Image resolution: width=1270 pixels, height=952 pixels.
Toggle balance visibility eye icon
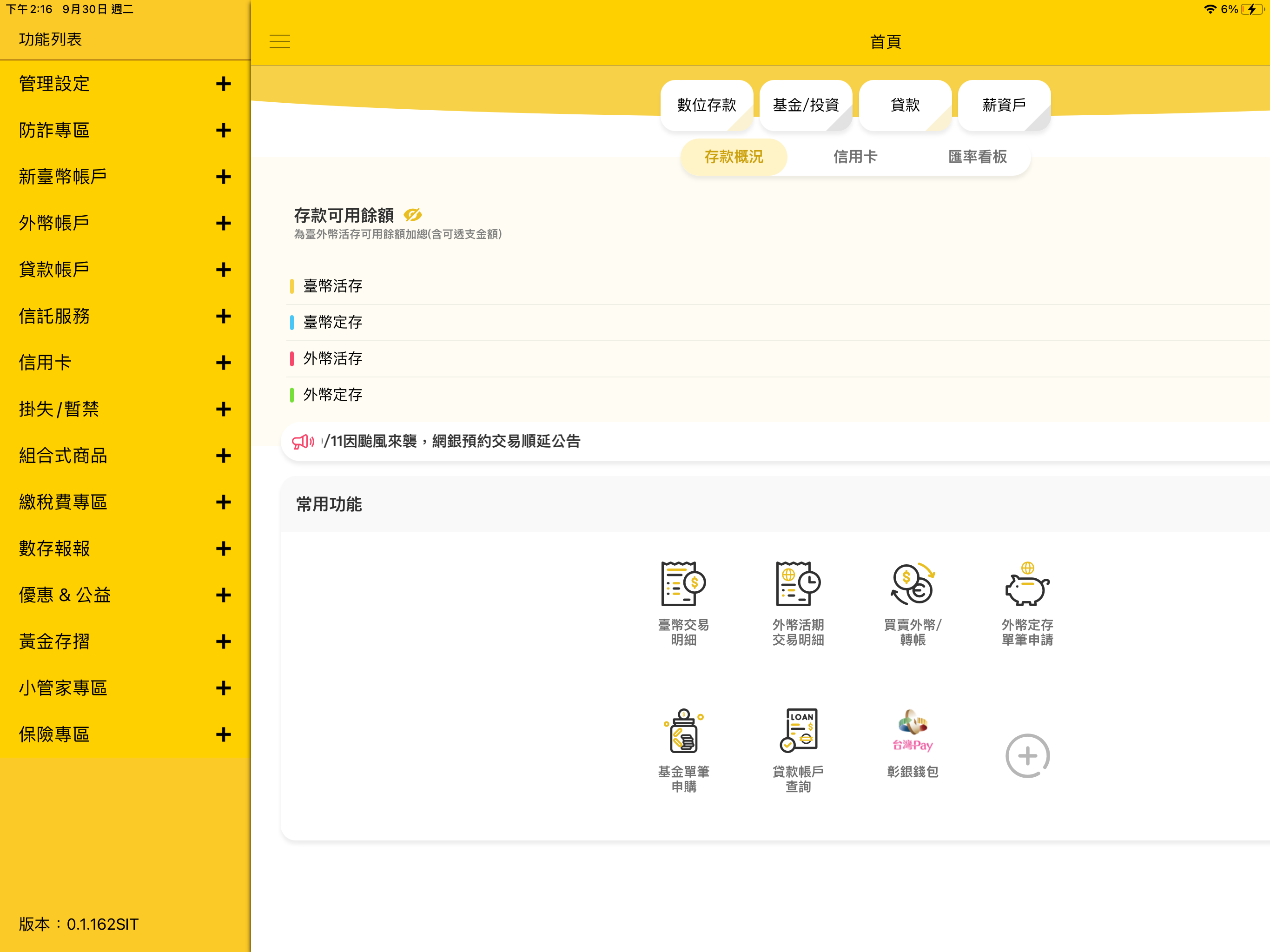[x=412, y=215]
